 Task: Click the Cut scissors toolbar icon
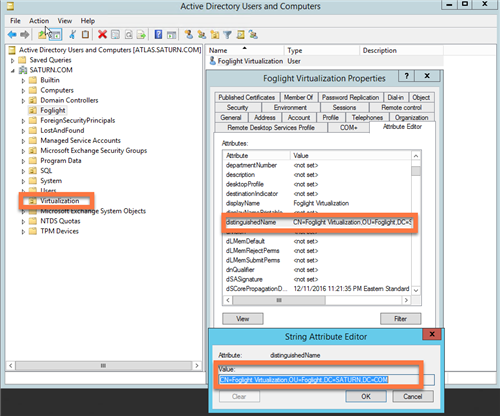[72, 34]
